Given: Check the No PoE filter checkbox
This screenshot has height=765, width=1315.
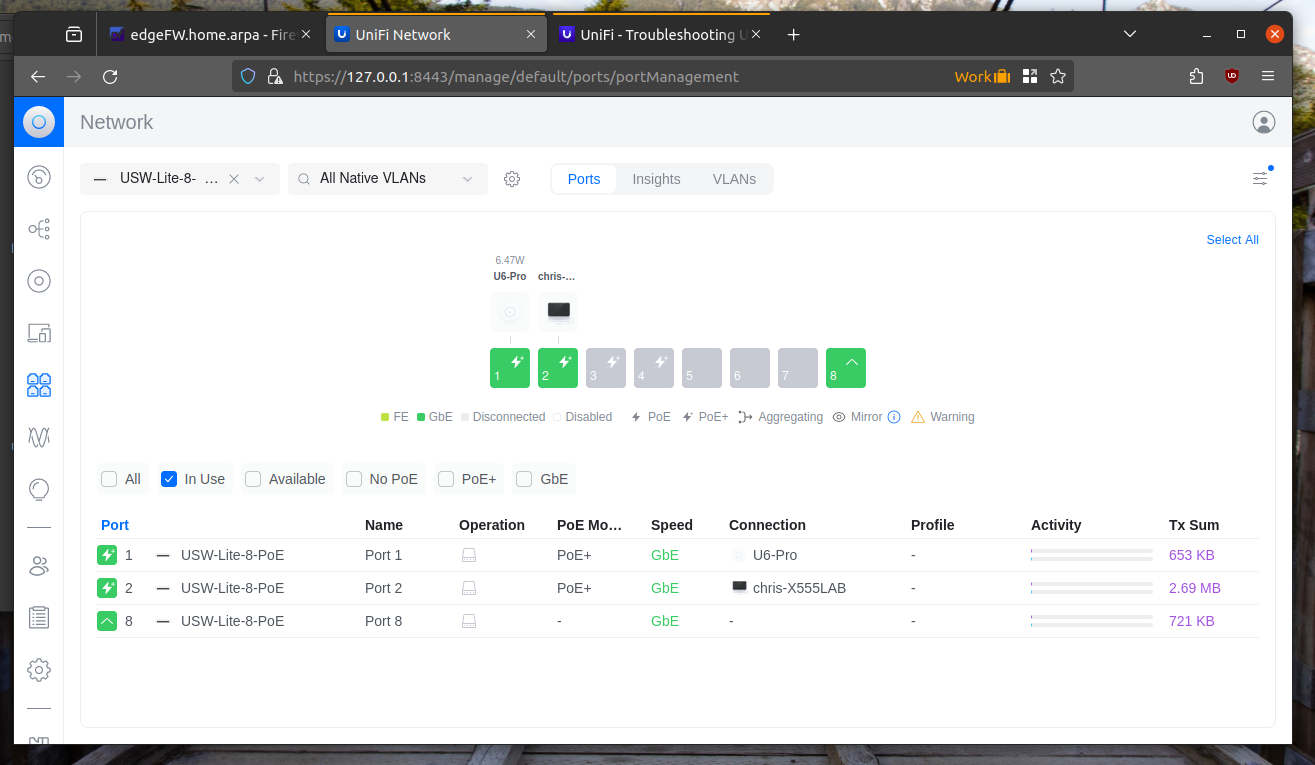Looking at the screenshot, I should [354, 479].
